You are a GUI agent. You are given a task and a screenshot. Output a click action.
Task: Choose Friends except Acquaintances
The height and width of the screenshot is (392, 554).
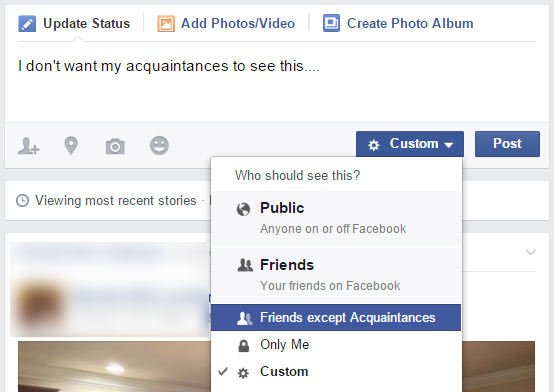pyautogui.click(x=336, y=317)
